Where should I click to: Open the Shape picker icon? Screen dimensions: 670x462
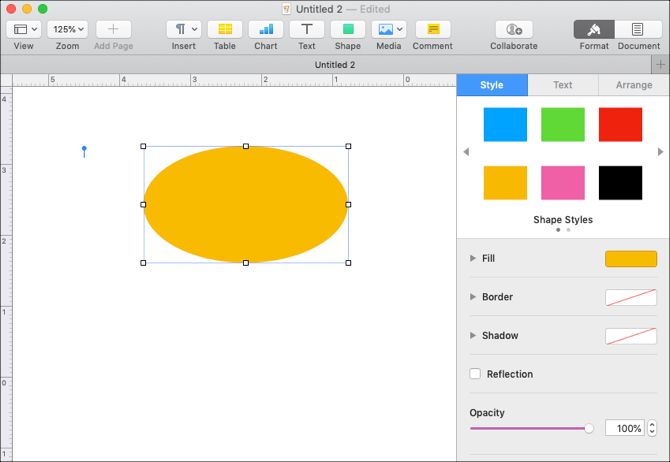click(348, 29)
